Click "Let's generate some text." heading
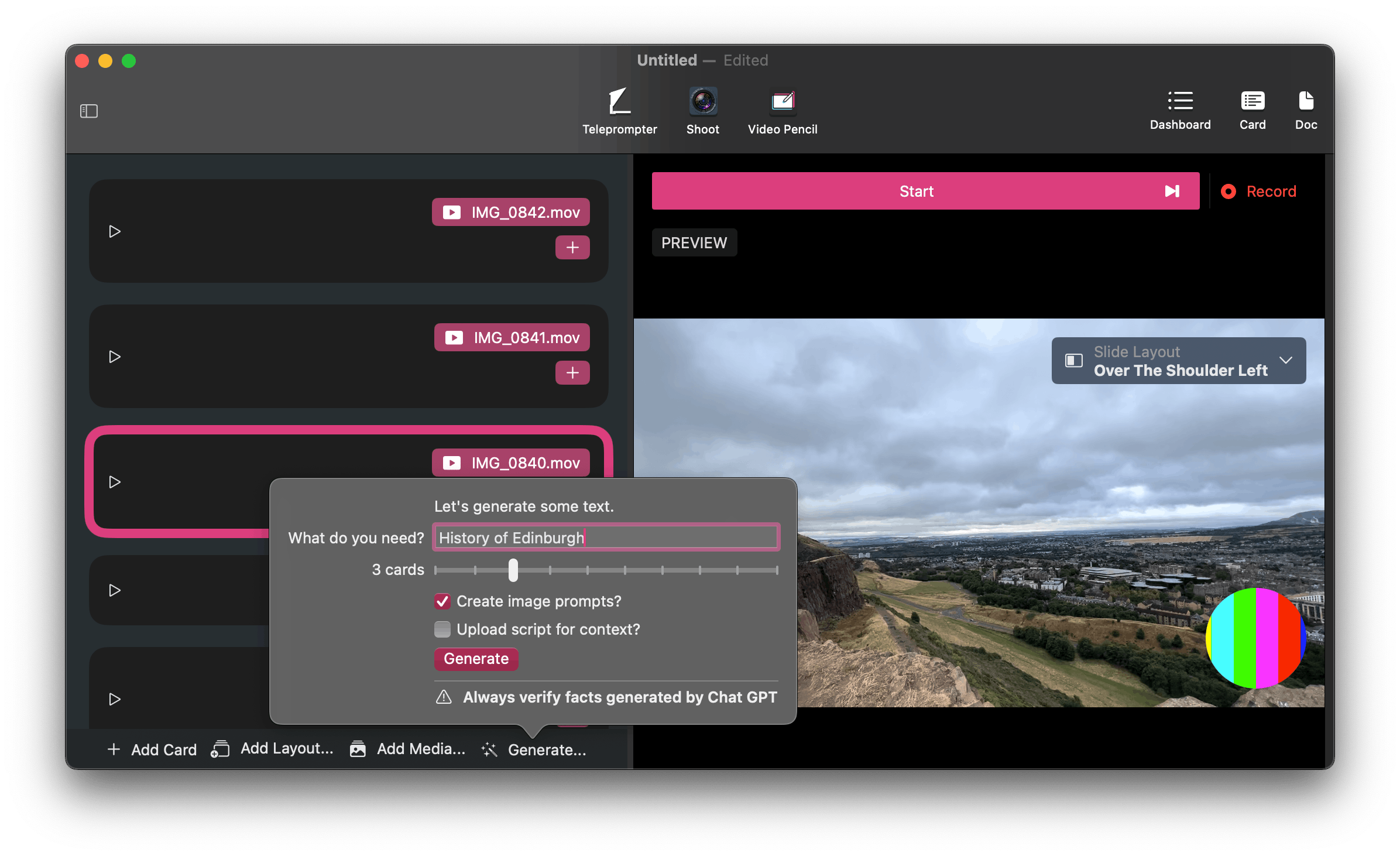 (524, 506)
